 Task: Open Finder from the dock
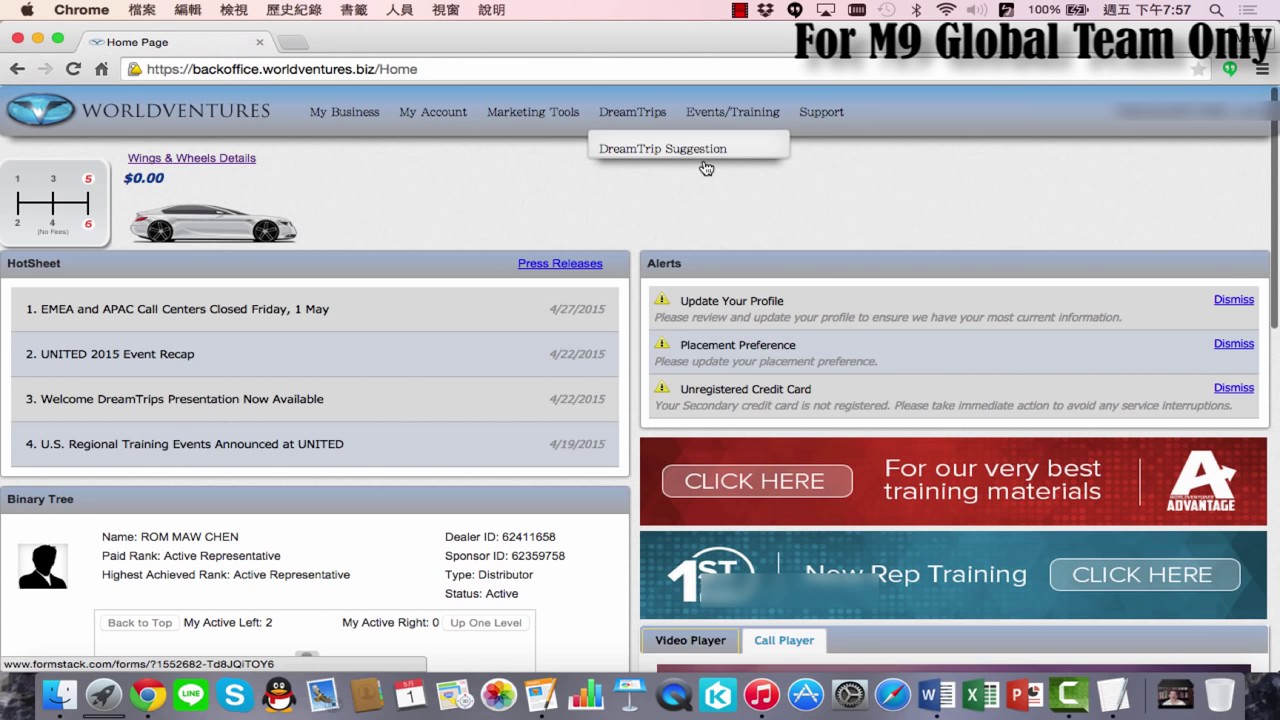tap(60, 695)
